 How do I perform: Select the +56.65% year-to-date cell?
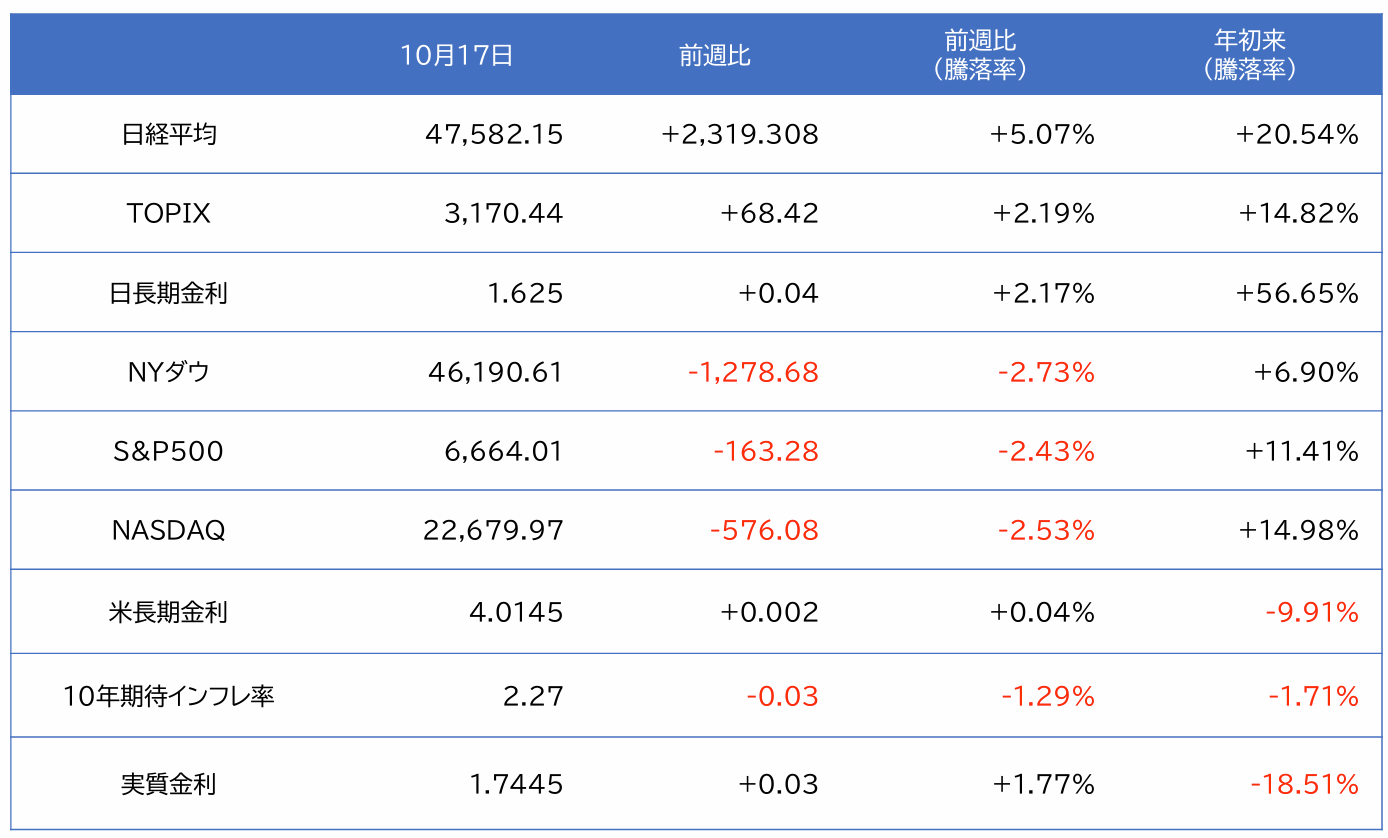1297,293
